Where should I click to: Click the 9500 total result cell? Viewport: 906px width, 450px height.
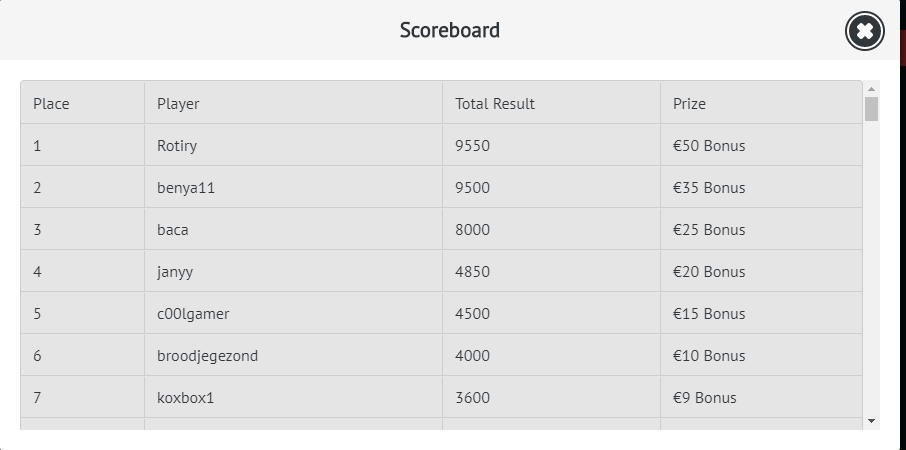(x=472, y=188)
